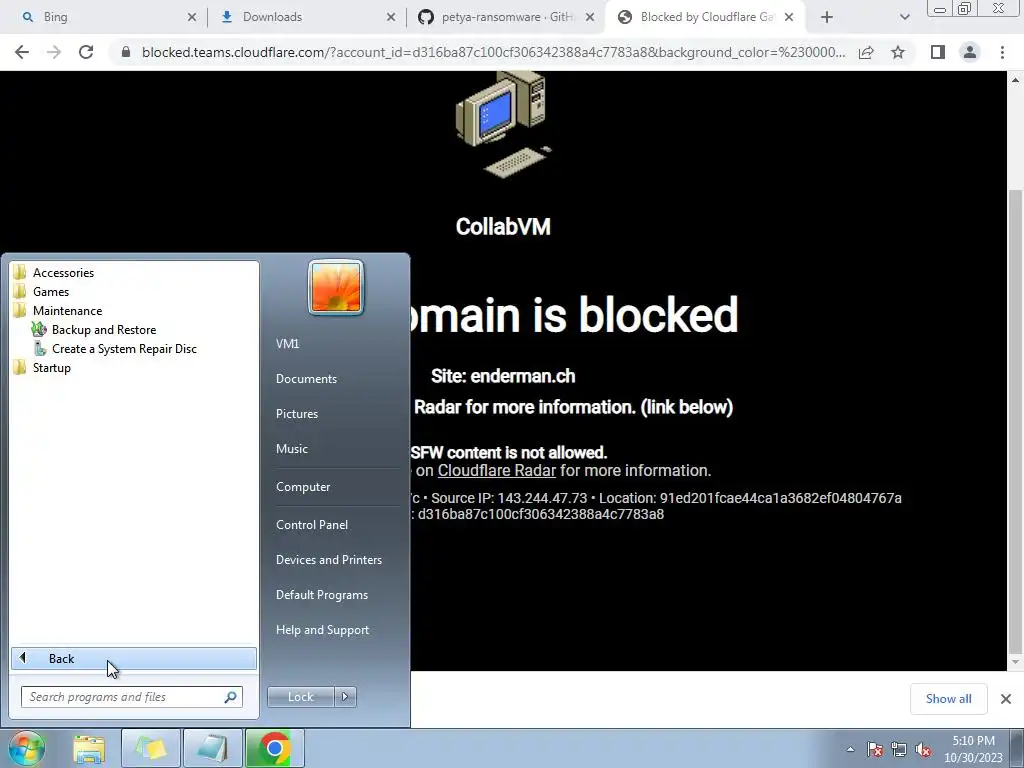Click the Action Center flag icon
This screenshot has width=1024, height=768.
point(875,749)
